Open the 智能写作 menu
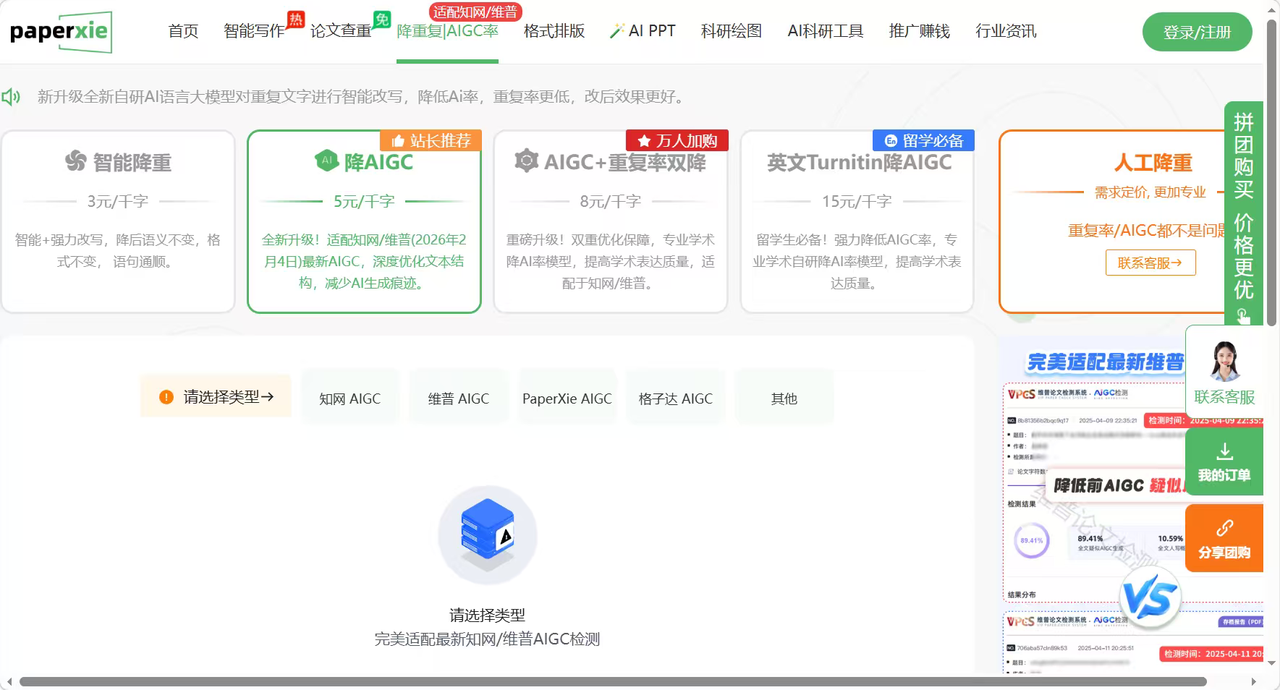1280x690 pixels. click(254, 31)
